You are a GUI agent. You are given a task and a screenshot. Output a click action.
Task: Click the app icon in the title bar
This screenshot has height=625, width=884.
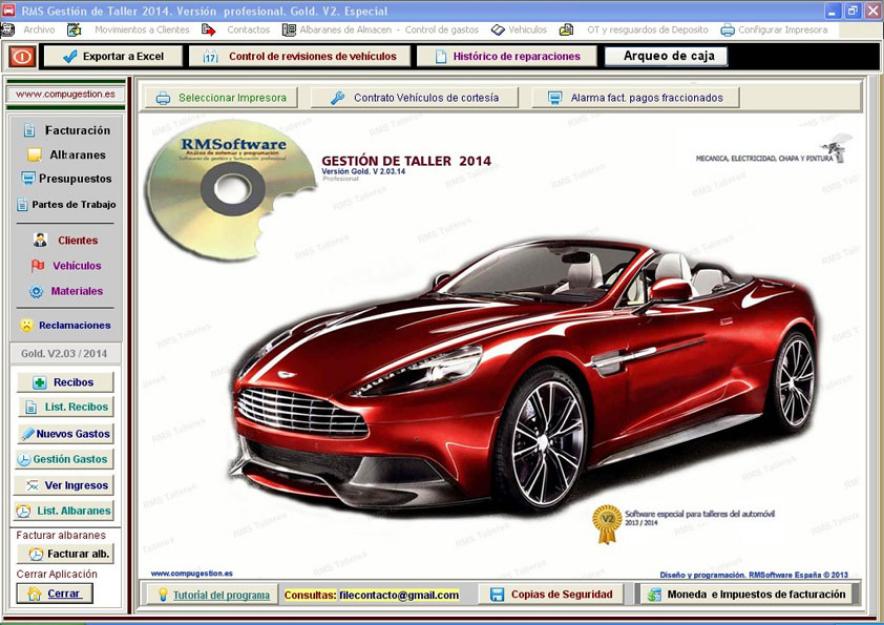point(8,10)
